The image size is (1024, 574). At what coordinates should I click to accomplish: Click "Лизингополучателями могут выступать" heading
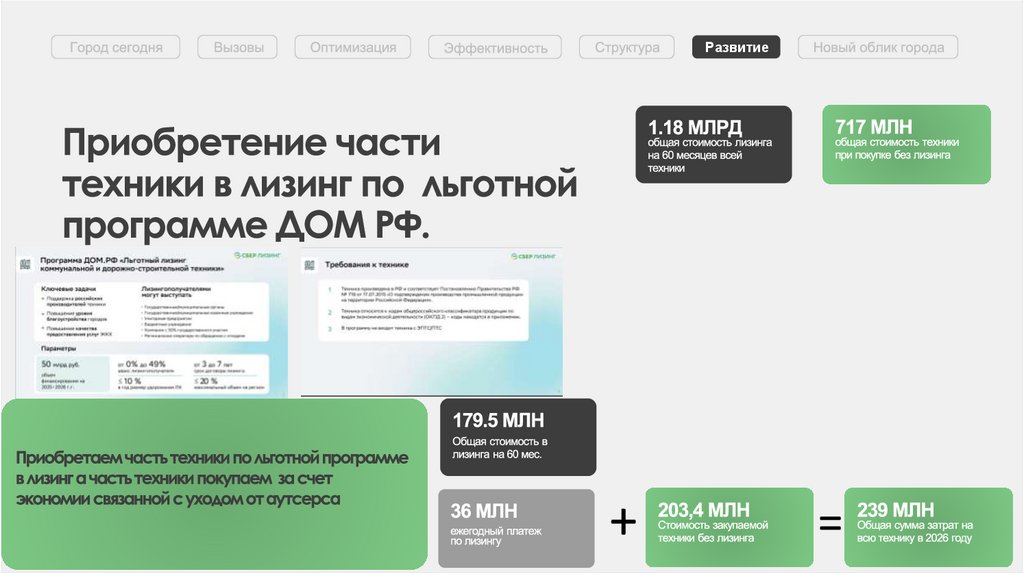pyautogui.click(x=176, y=291)
